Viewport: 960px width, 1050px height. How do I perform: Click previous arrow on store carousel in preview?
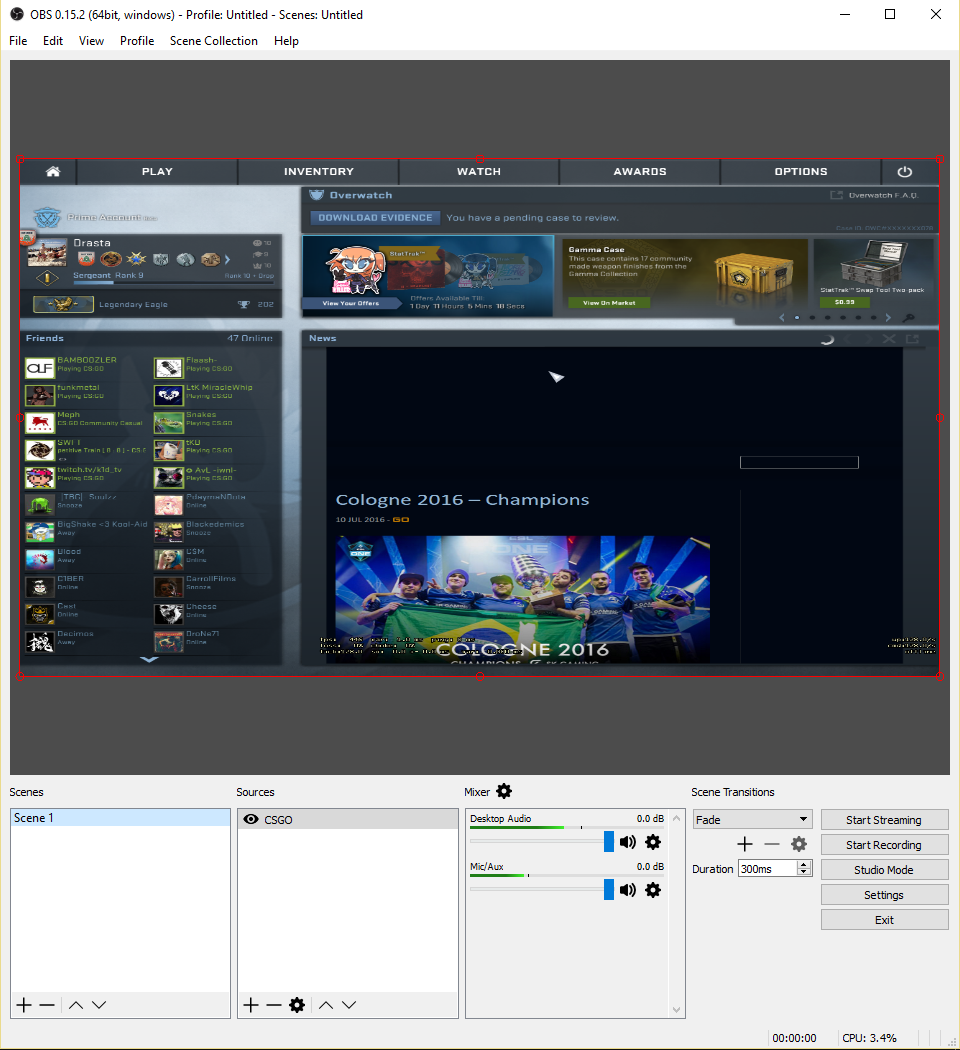(781, 317)
